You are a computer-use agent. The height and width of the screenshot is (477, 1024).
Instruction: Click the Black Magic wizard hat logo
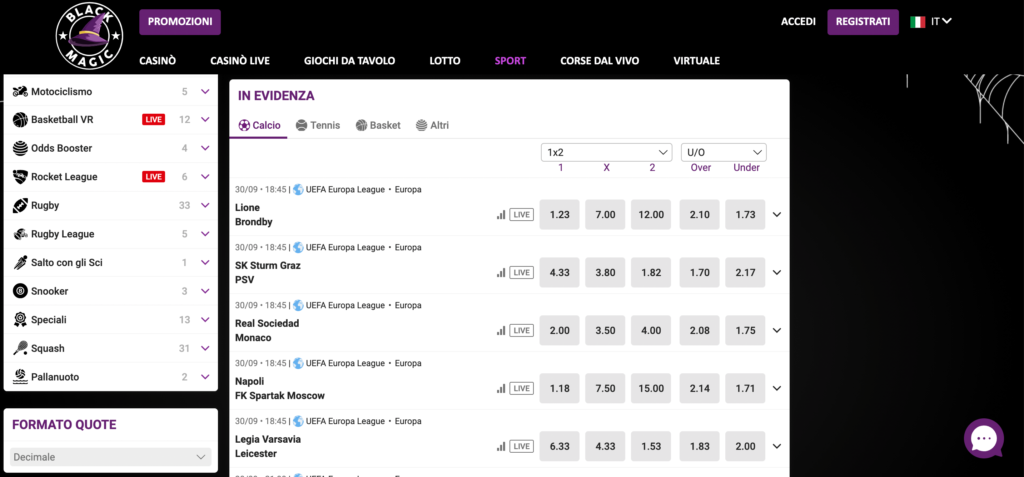pos(89,36)
